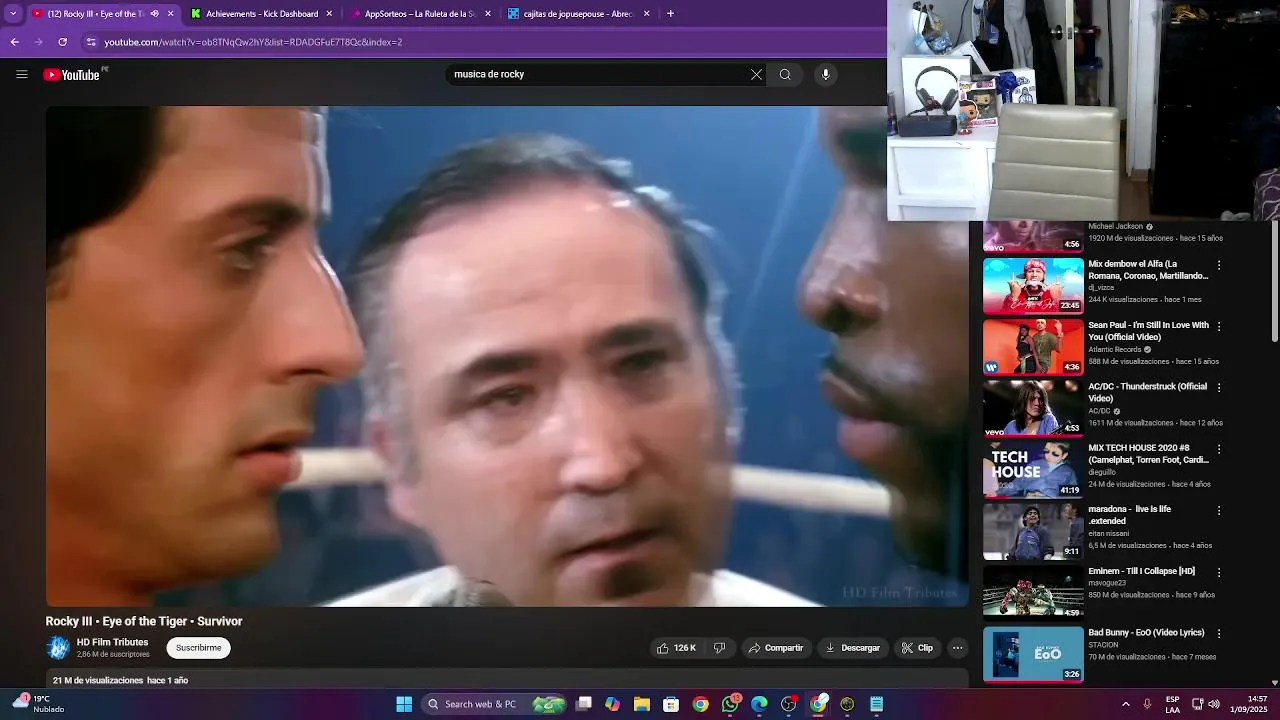Open HD Film Tributes channel name link
This screenshot has width=1280, height=720.
pyautogui.click(x=112, y=642)
